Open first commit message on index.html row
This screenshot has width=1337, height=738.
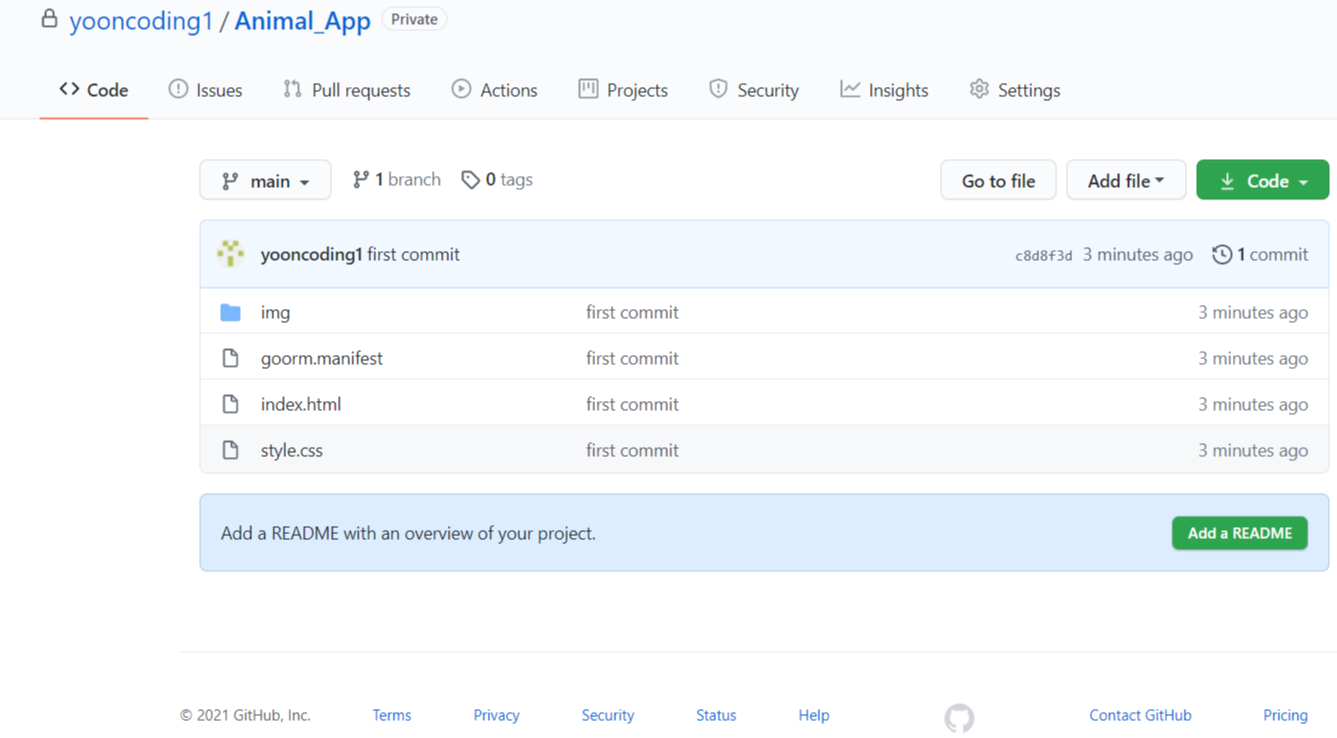click(632, 404)
